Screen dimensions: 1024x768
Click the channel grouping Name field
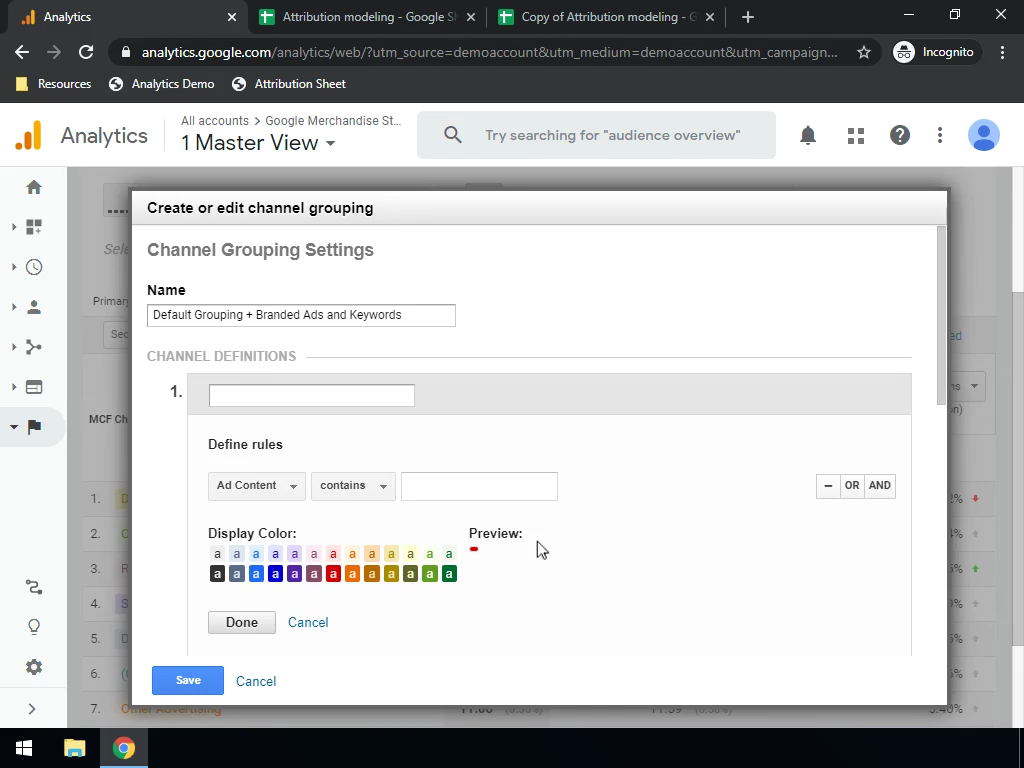[x=301, y=315]
